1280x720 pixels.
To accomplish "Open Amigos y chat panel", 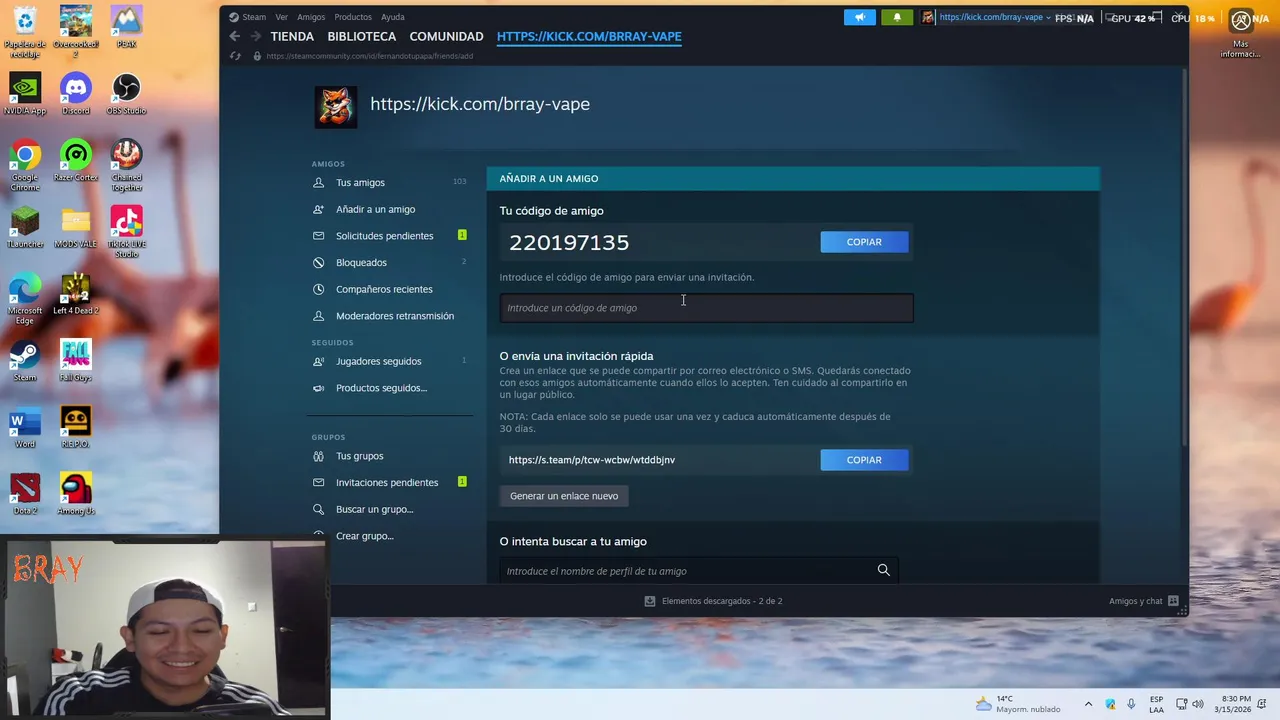I will pyautogui.click(x=1143, y=601).
